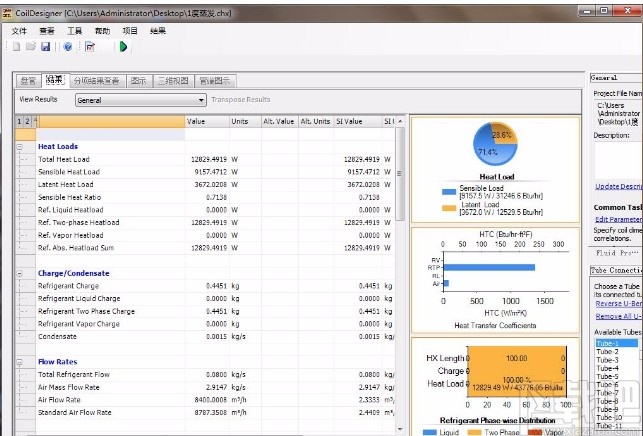Click the results table scroll-up arrow

400,121
